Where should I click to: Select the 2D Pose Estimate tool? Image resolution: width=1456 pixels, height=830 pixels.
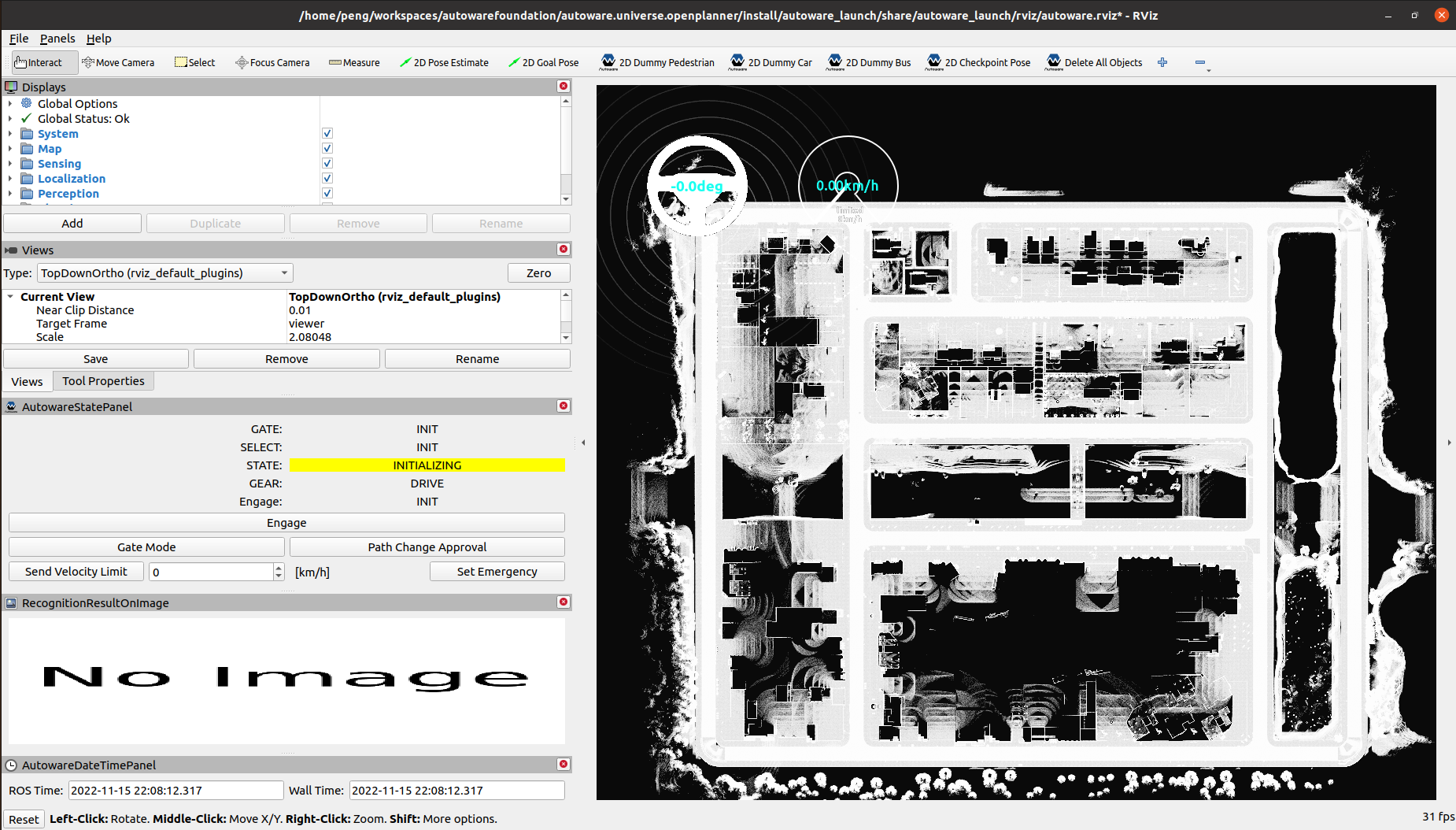(x=444, y=62)
